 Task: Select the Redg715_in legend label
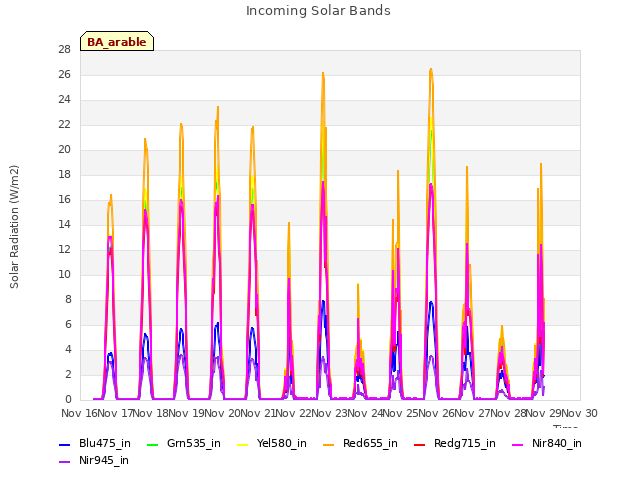coord(465,444)
